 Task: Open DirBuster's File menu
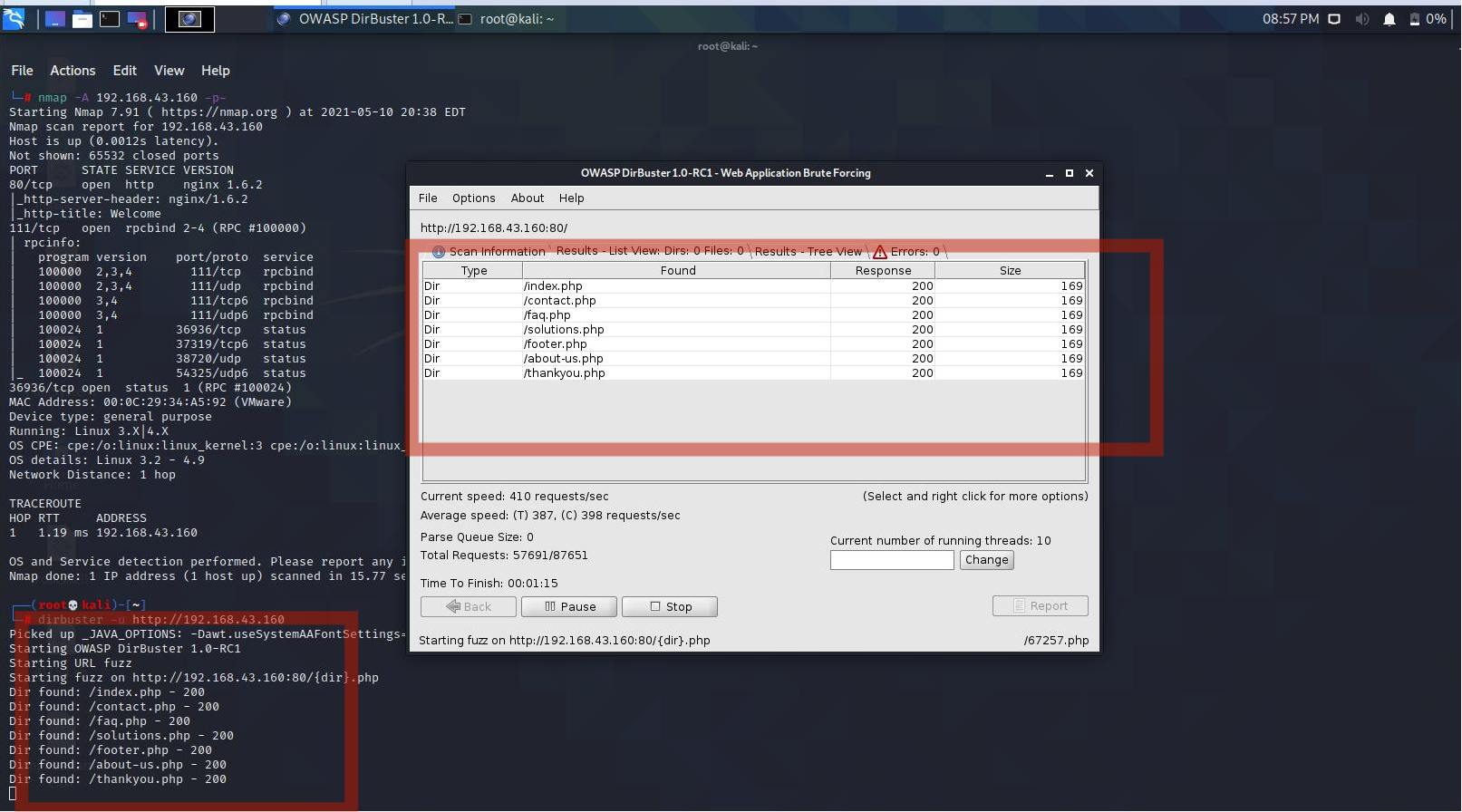(x=428, y=198)
